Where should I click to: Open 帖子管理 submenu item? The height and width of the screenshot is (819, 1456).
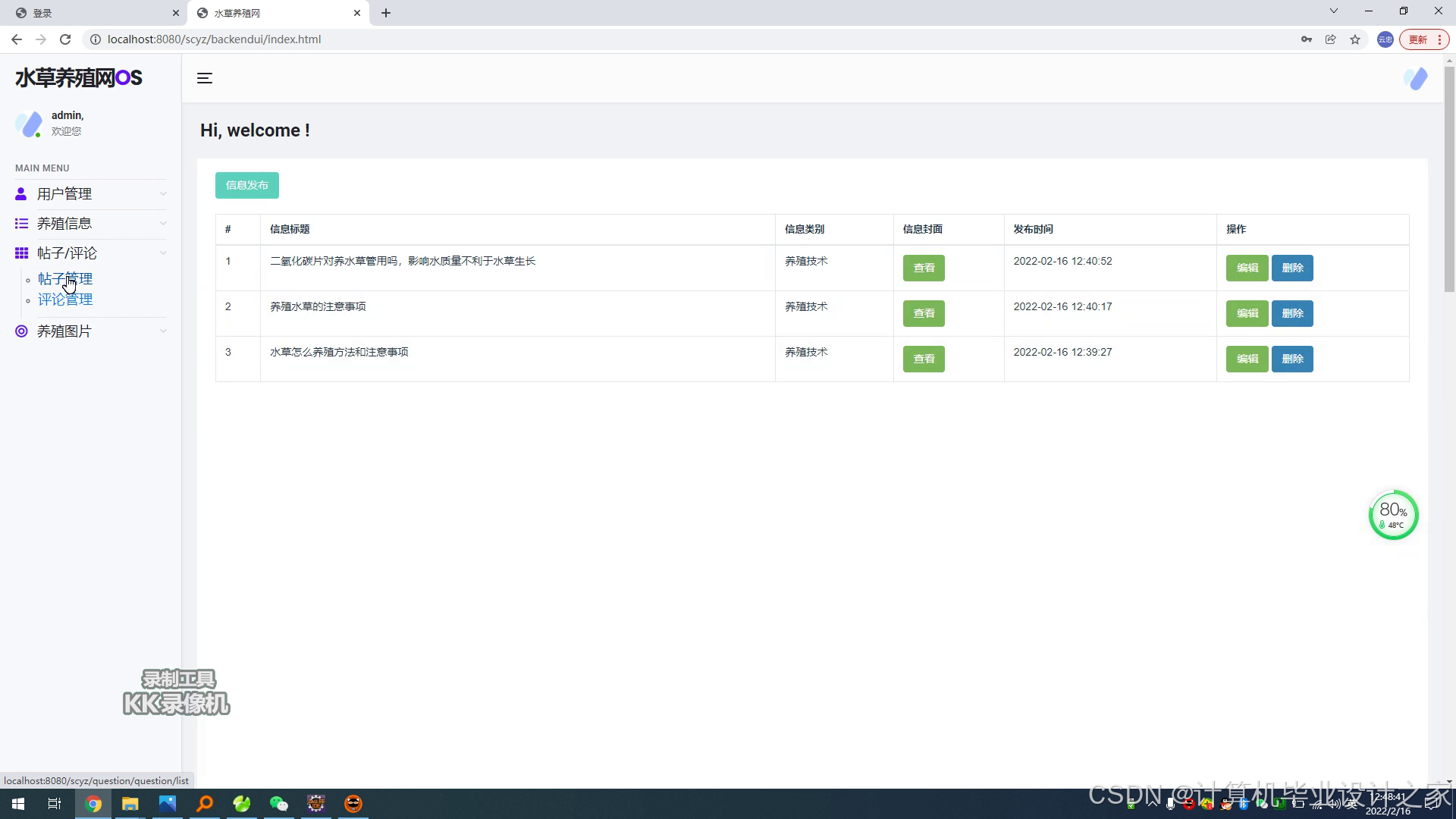(65, 279)
